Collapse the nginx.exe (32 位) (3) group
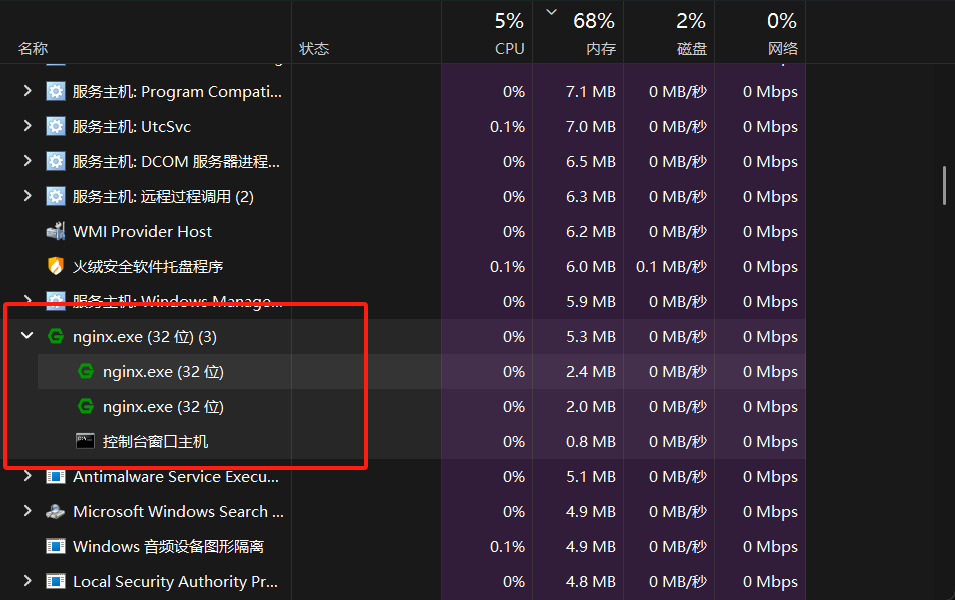This screenshot has height=600, width=955. 27,336
